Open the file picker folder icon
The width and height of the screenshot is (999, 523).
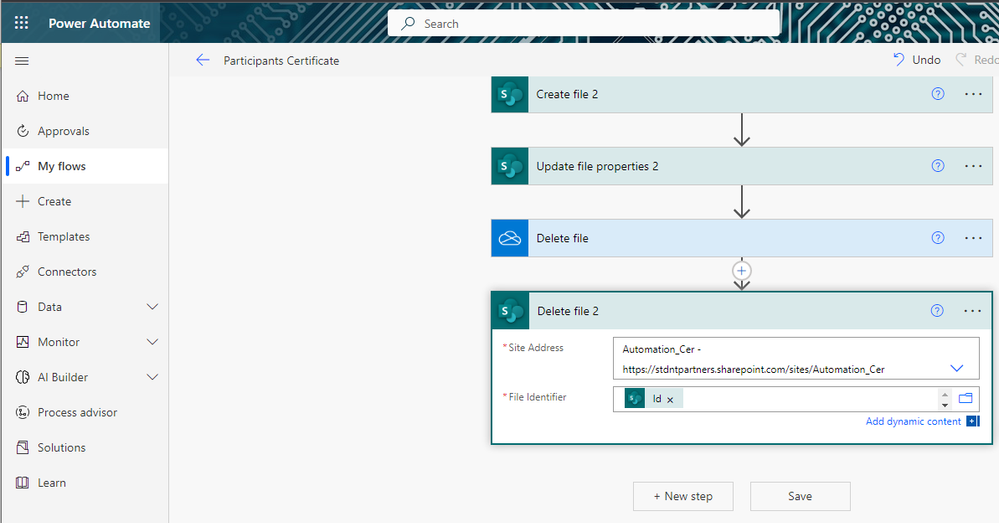point(966,398)
